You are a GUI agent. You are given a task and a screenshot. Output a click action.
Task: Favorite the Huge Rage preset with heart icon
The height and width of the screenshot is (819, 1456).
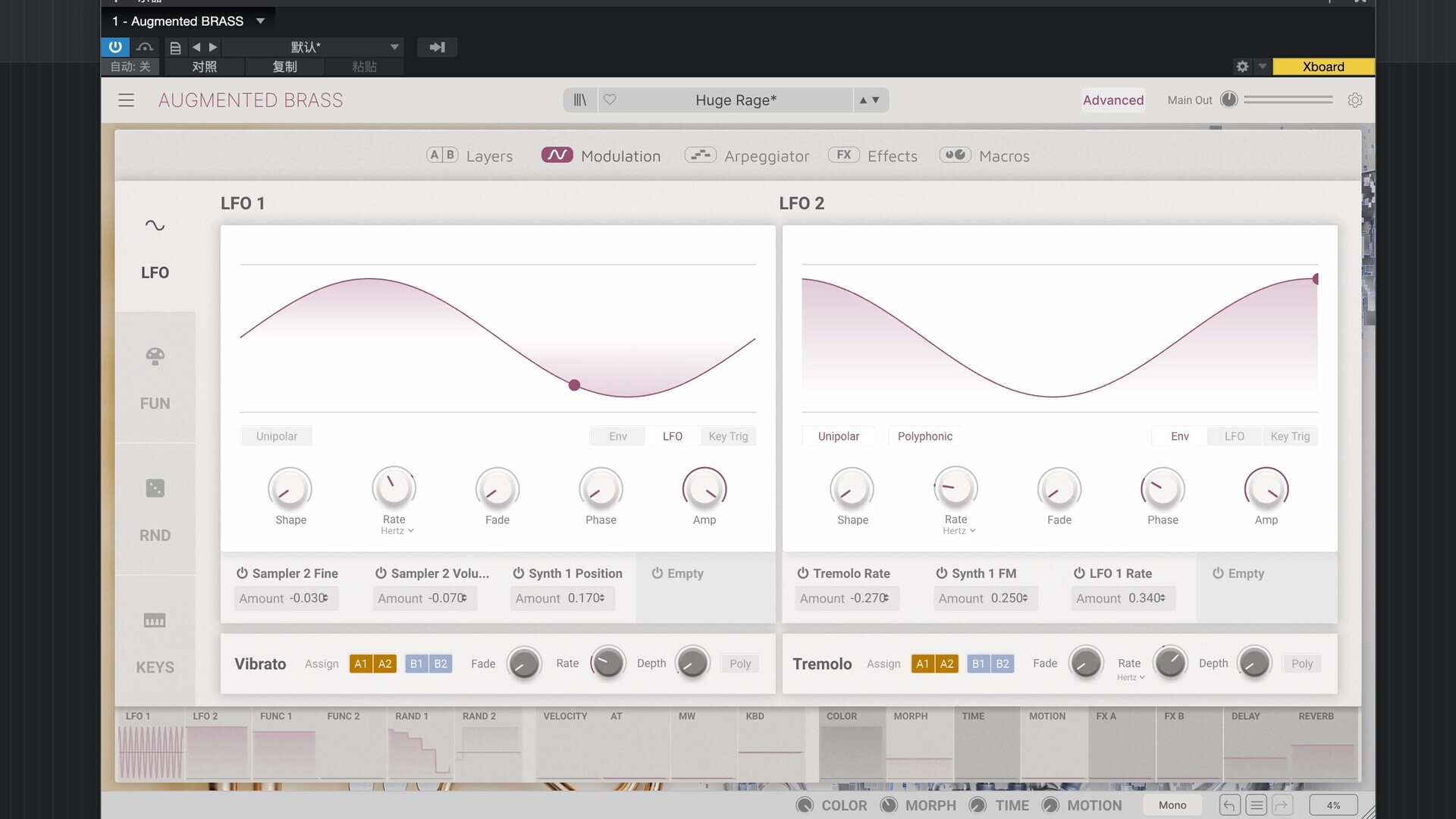pyautogui.click(x=610, y=99)
